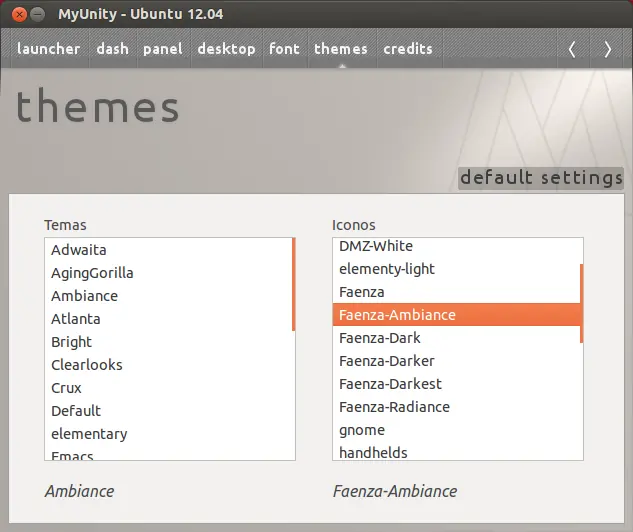
Task: Choose Faenza-Darker icon set
Action: [x=456, y=361]
